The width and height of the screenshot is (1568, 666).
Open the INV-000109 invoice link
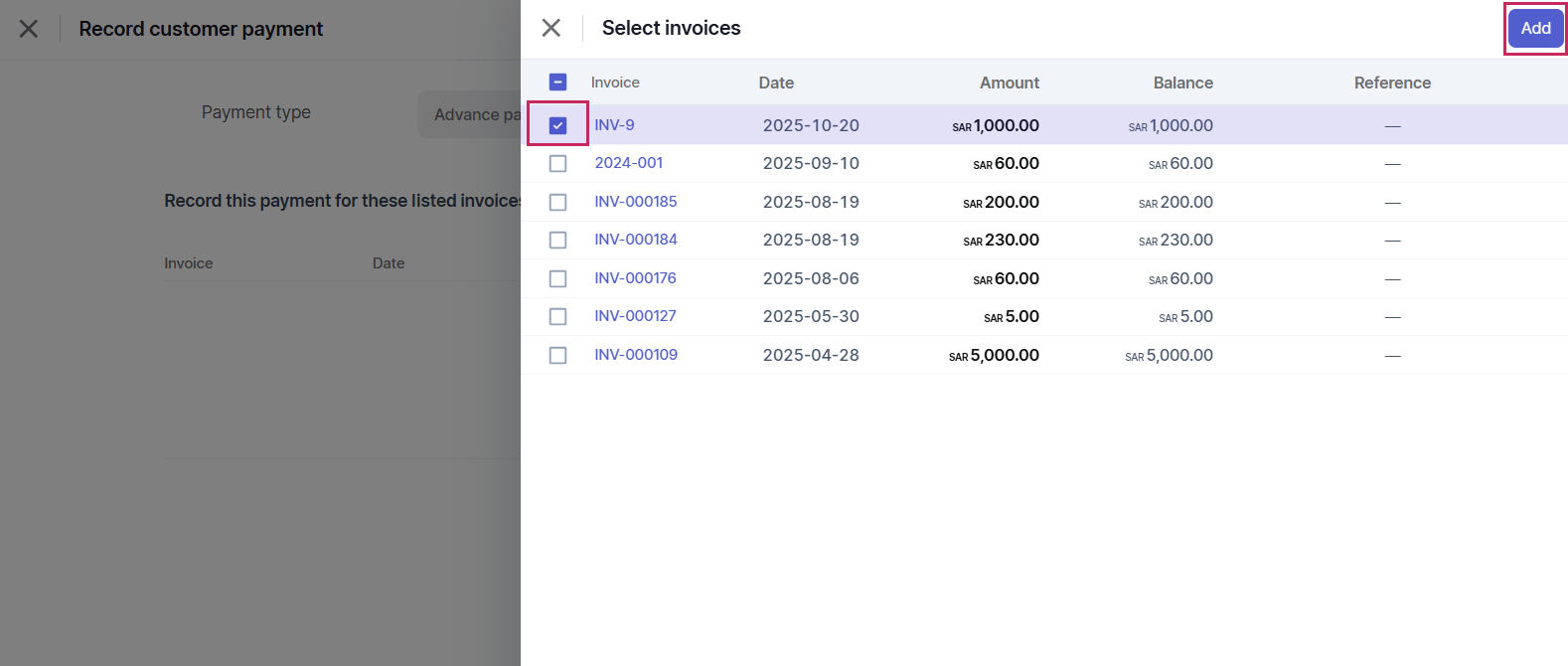point(635,355)
